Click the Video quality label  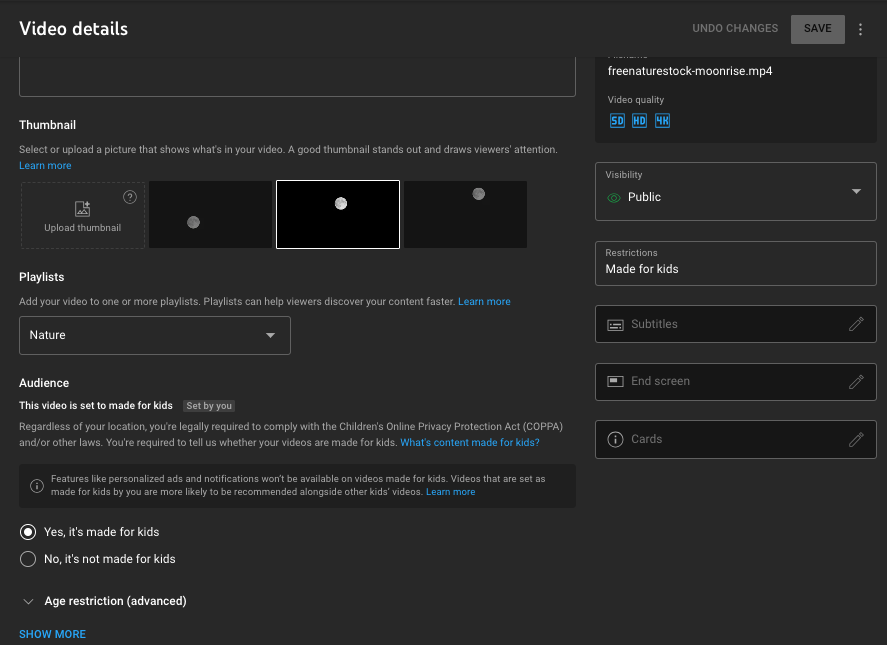tap(636, 100)
